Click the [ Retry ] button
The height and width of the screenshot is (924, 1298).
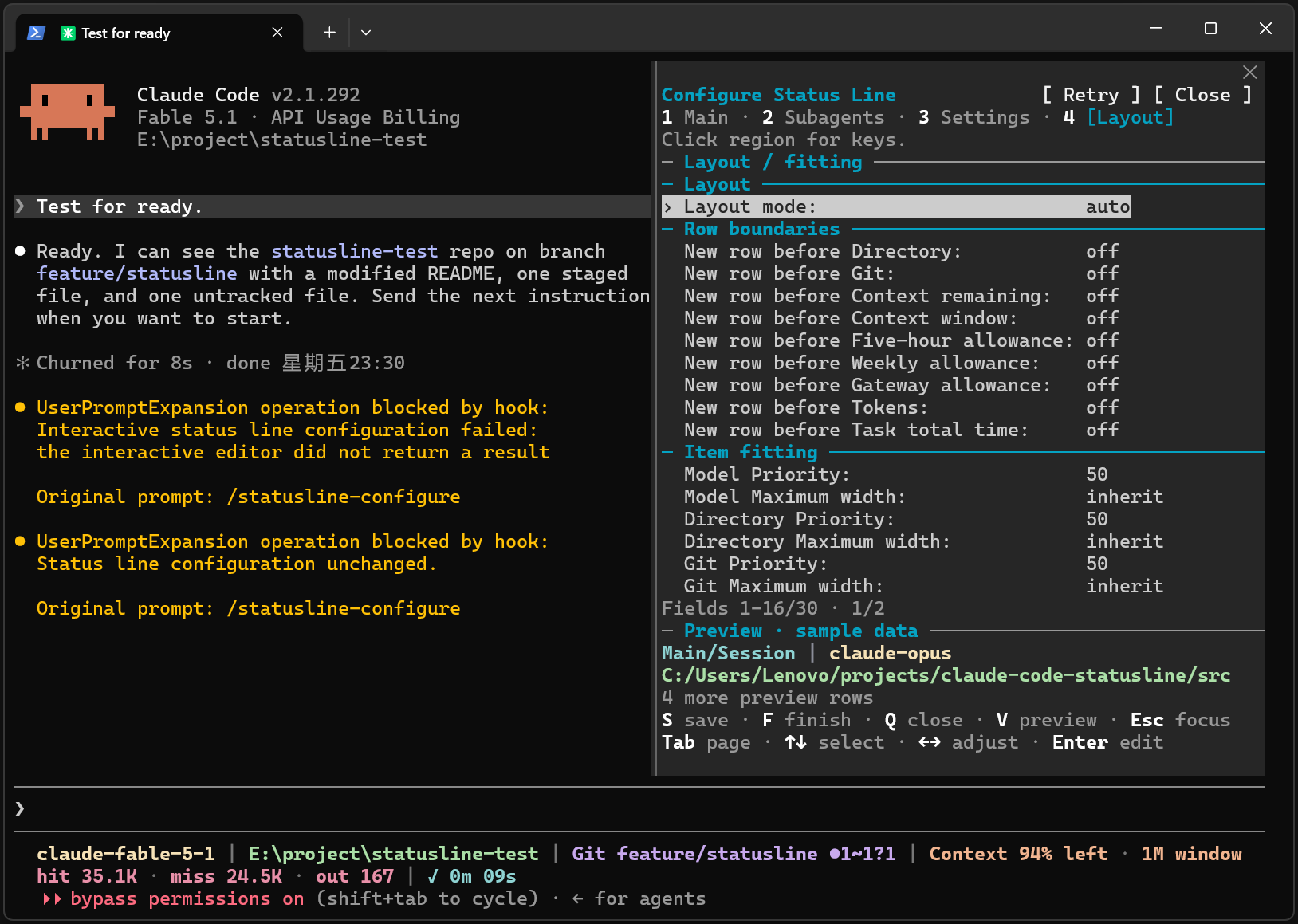click(1091, 95)
